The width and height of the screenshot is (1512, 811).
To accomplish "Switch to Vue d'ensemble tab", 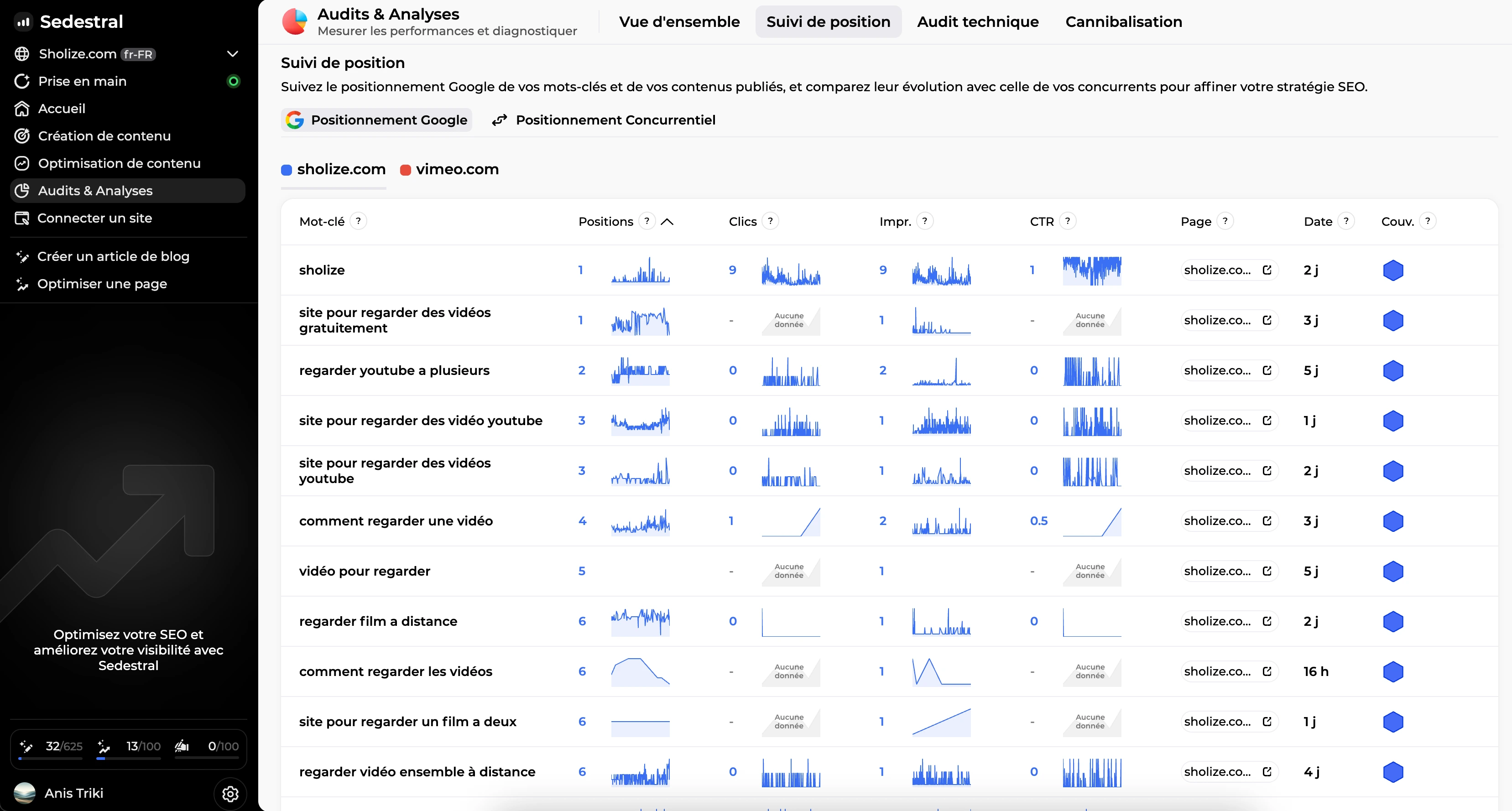I will coord(679,22).
